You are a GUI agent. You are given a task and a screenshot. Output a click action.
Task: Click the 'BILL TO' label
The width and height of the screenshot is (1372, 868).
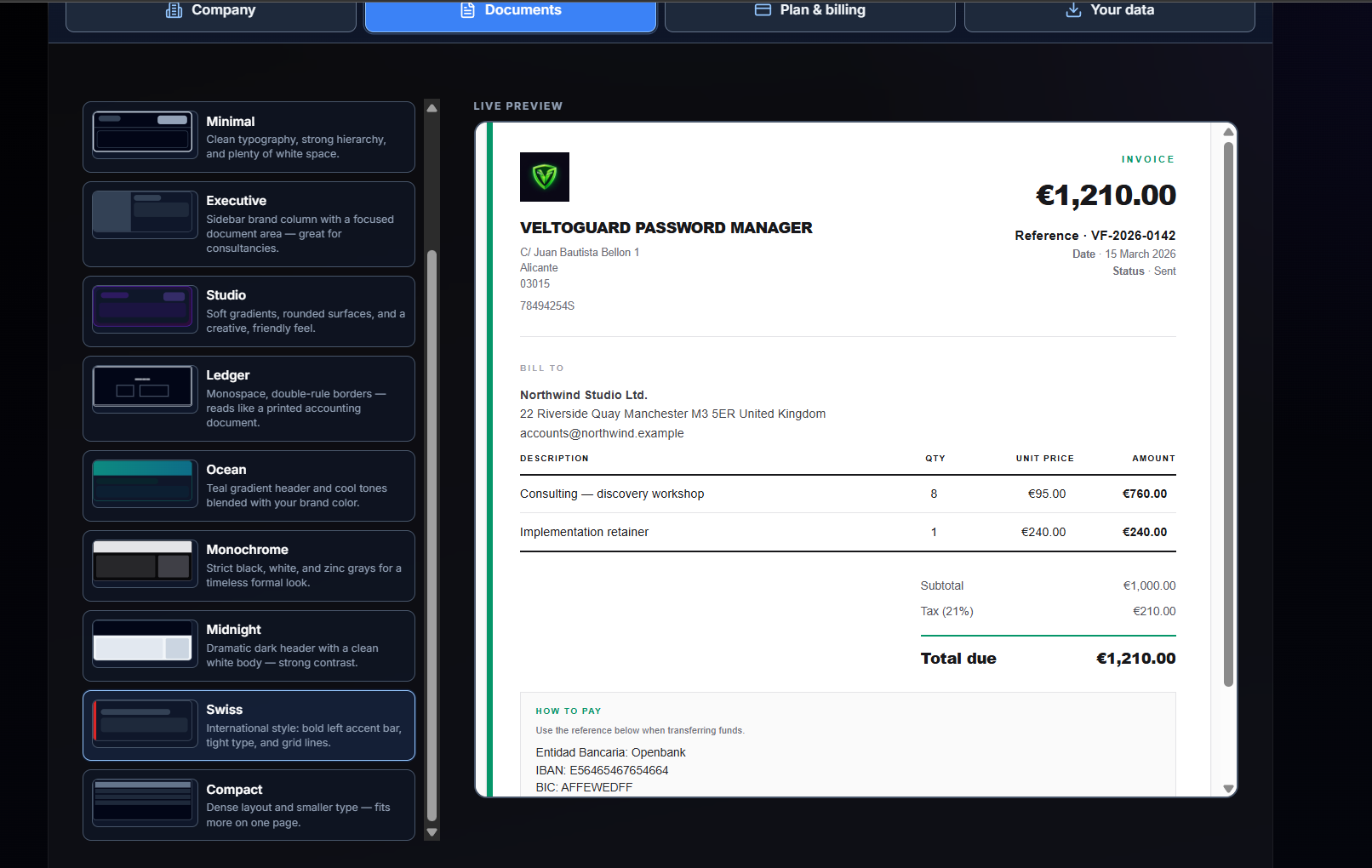pos(542,368)
